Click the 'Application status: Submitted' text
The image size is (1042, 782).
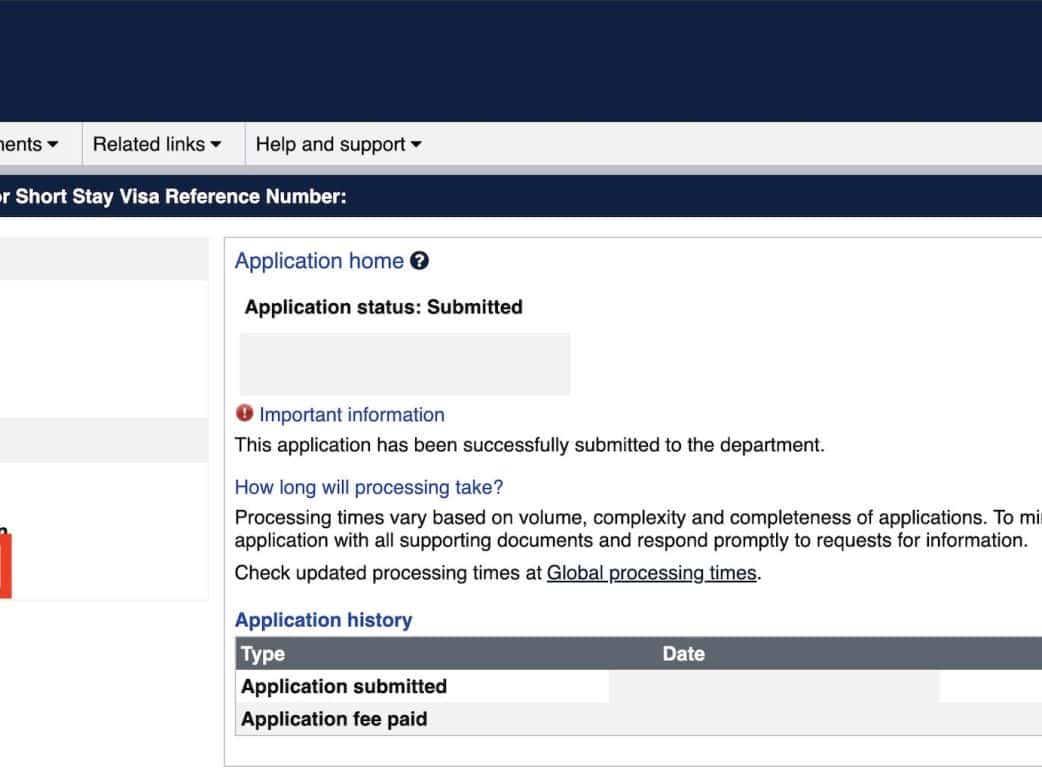(x=383, y=307)
